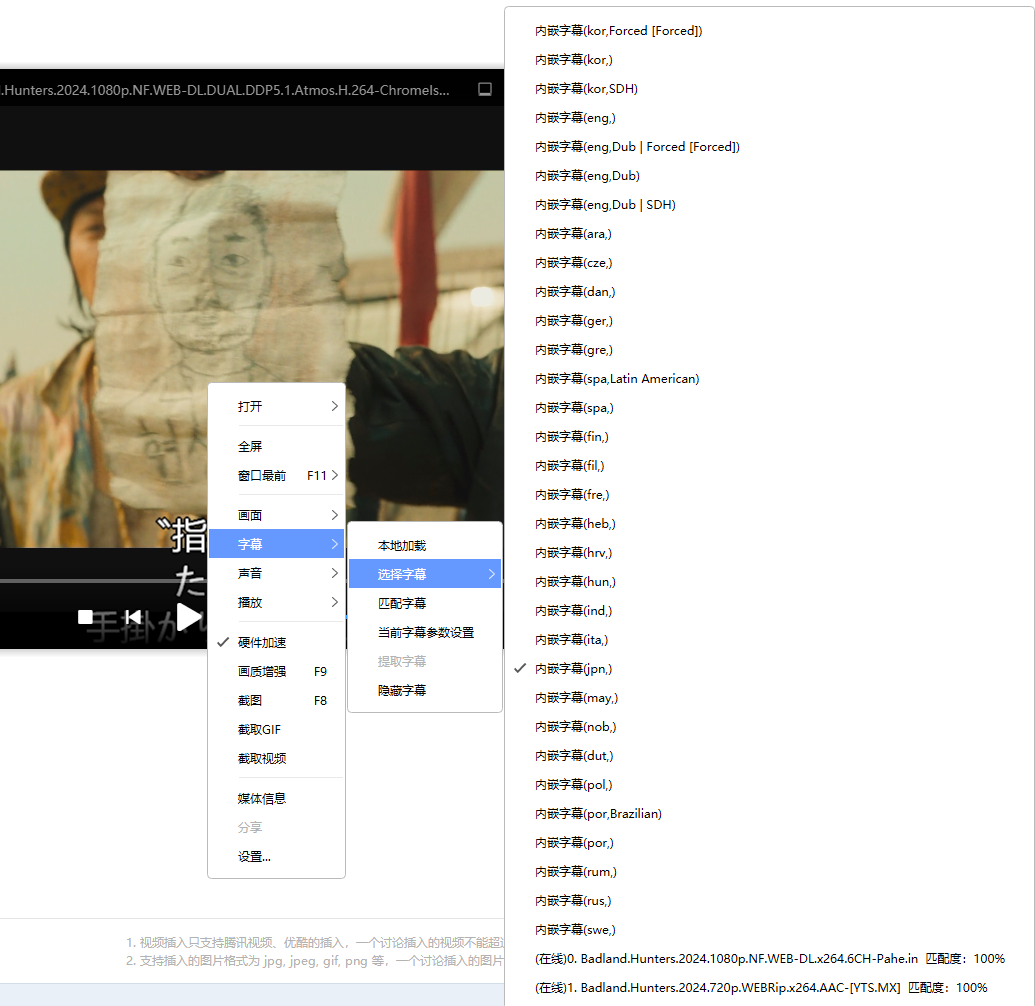The width and height of the screenshot is (1035, 1006).
Task: Click the video progress bar
Action: tap(100, 580)
